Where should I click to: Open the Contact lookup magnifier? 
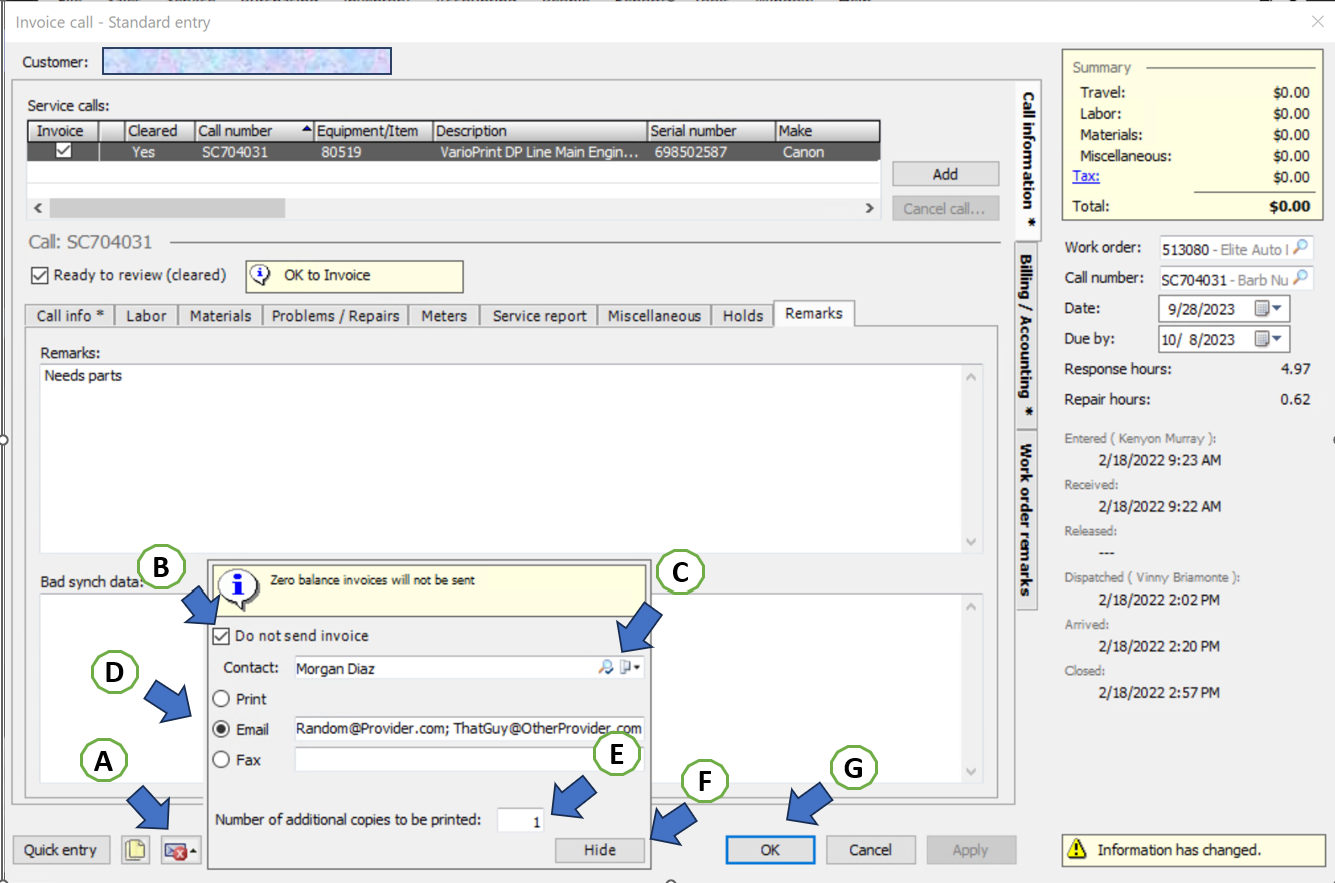click(607, 666)
